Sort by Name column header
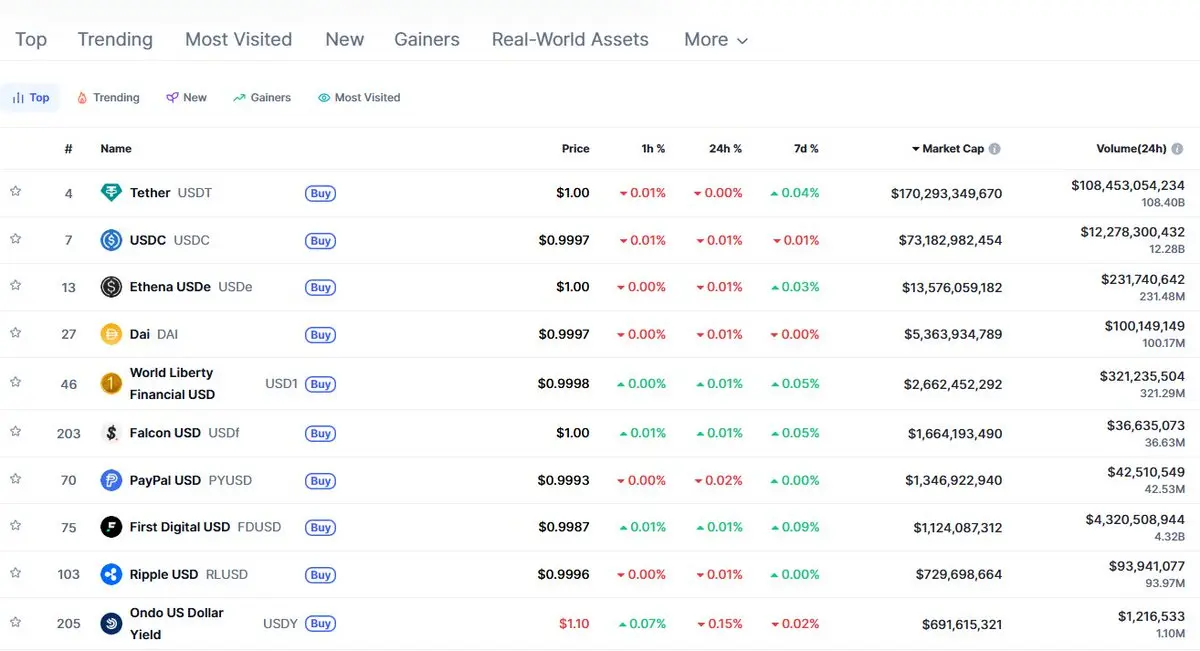Viewport: 1200px width, 651px height. click(x=116, y=149)
